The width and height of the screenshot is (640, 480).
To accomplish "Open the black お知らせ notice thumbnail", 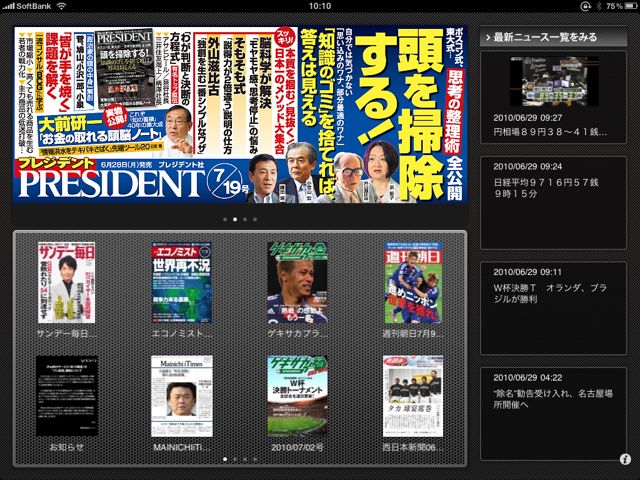I will pos(67,396).
